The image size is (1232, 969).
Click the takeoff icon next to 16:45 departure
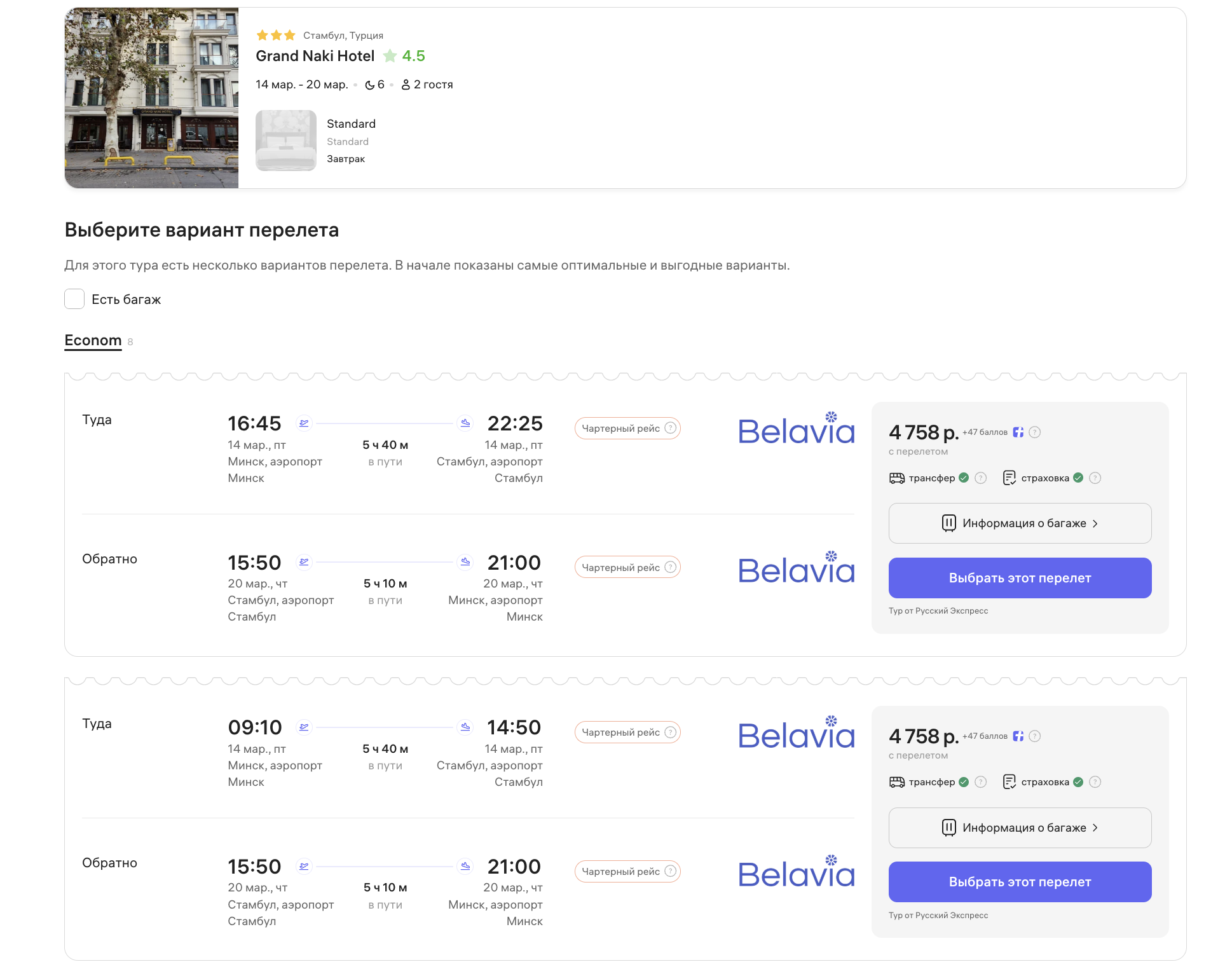click(x=304, y=423)
